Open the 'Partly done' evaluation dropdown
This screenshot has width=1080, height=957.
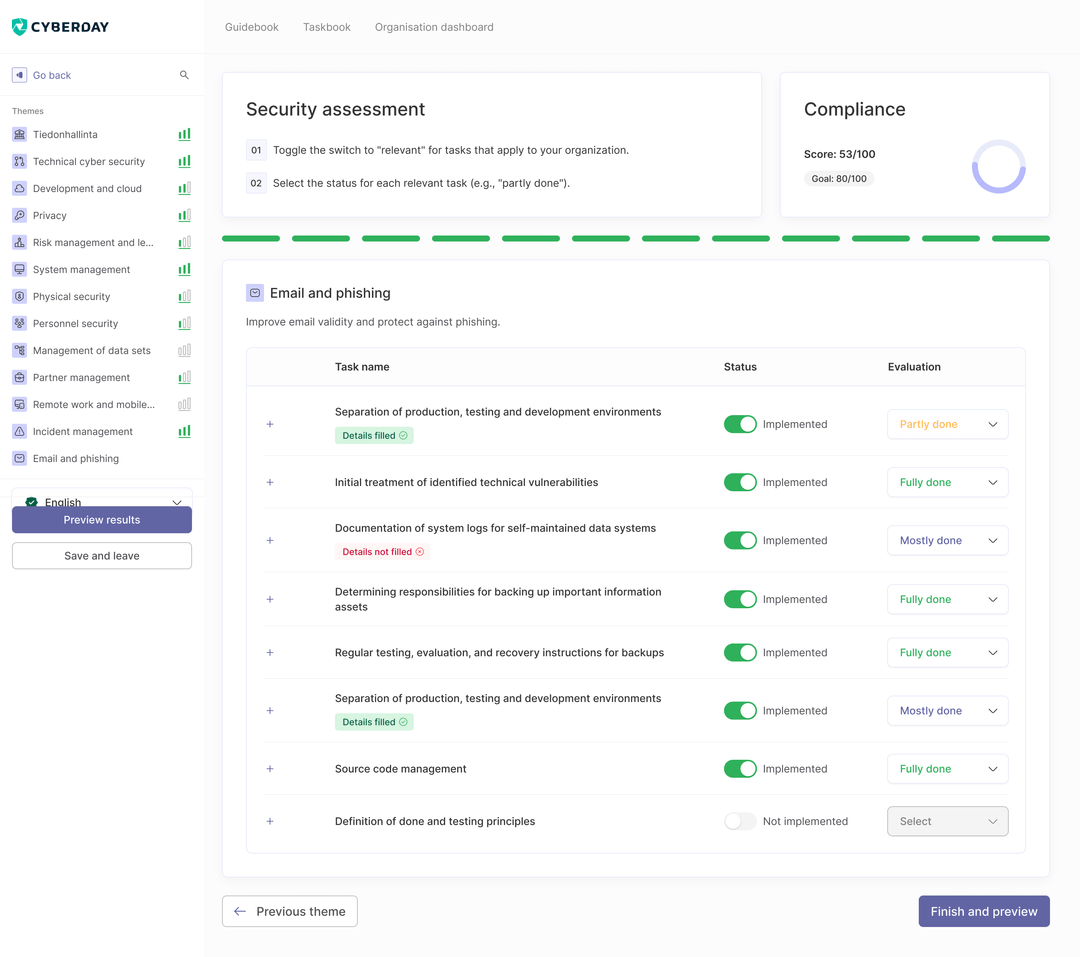pos(947,424)
